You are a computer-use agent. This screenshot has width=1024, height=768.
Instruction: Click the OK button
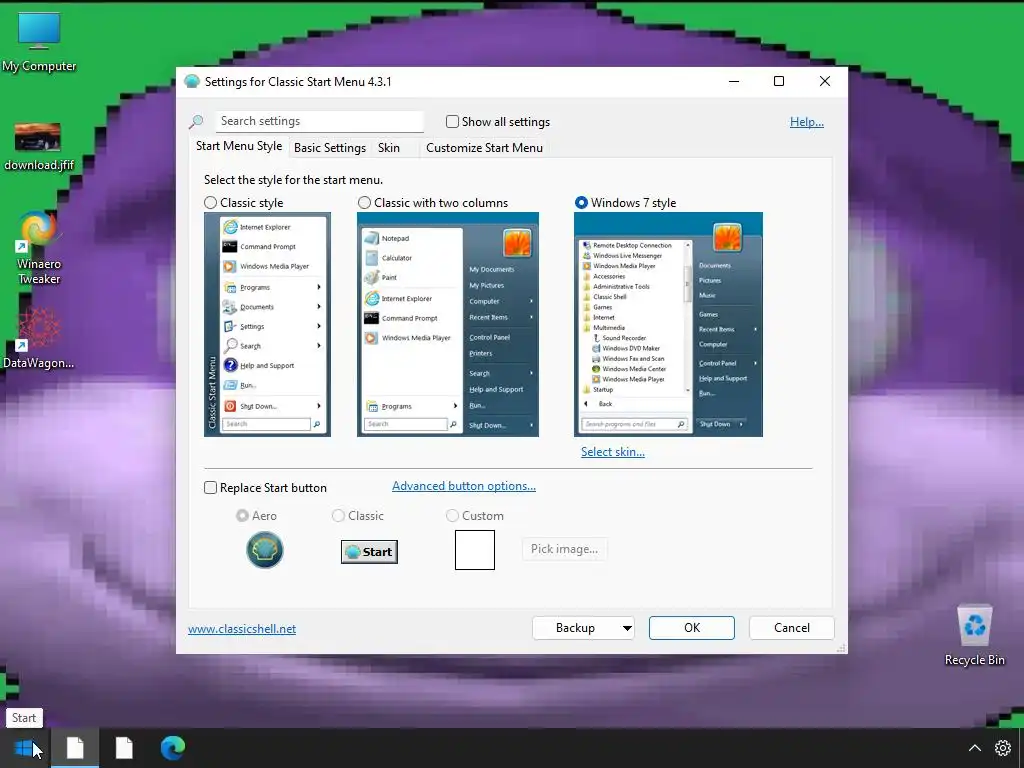coord(692,628)
